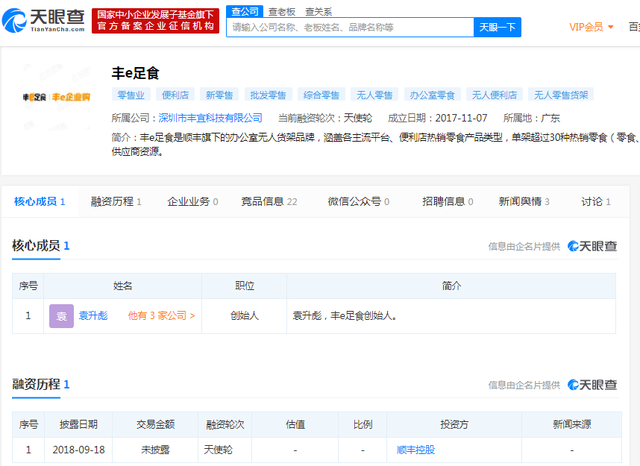Click the 顺丰控股 investor link
The width and height of the screenshot is (640, 466).
[x=416, y=450]
